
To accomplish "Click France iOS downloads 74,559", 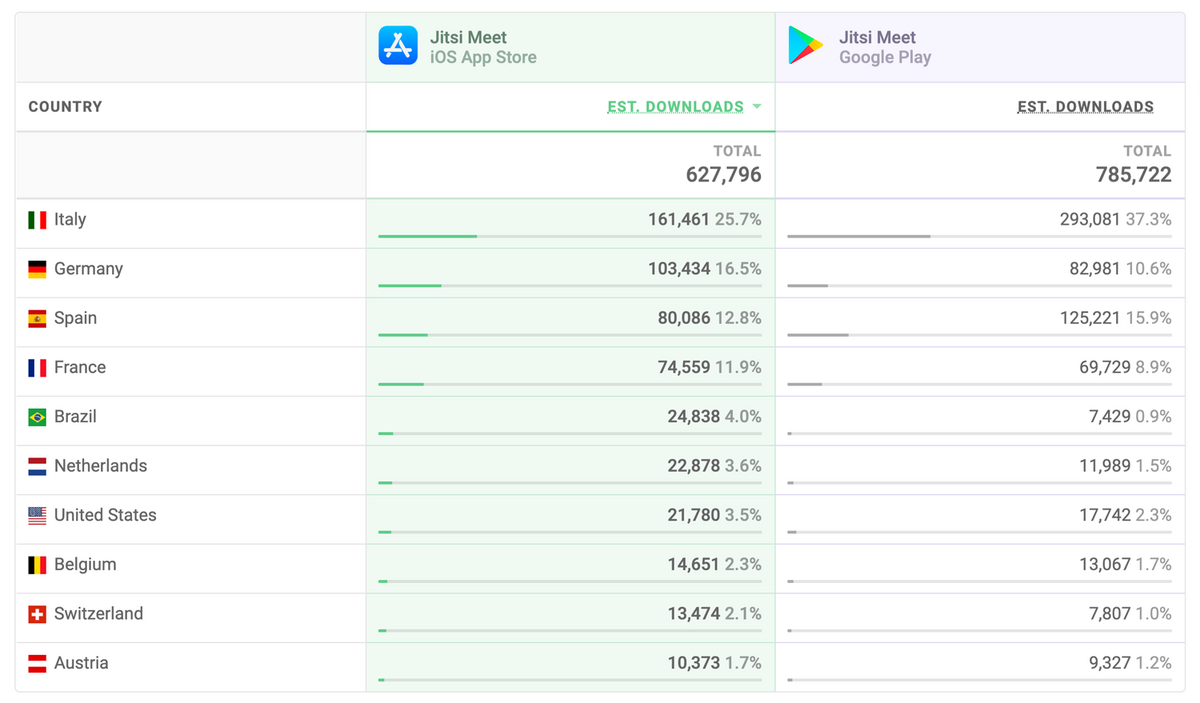I will click(684, 367).
